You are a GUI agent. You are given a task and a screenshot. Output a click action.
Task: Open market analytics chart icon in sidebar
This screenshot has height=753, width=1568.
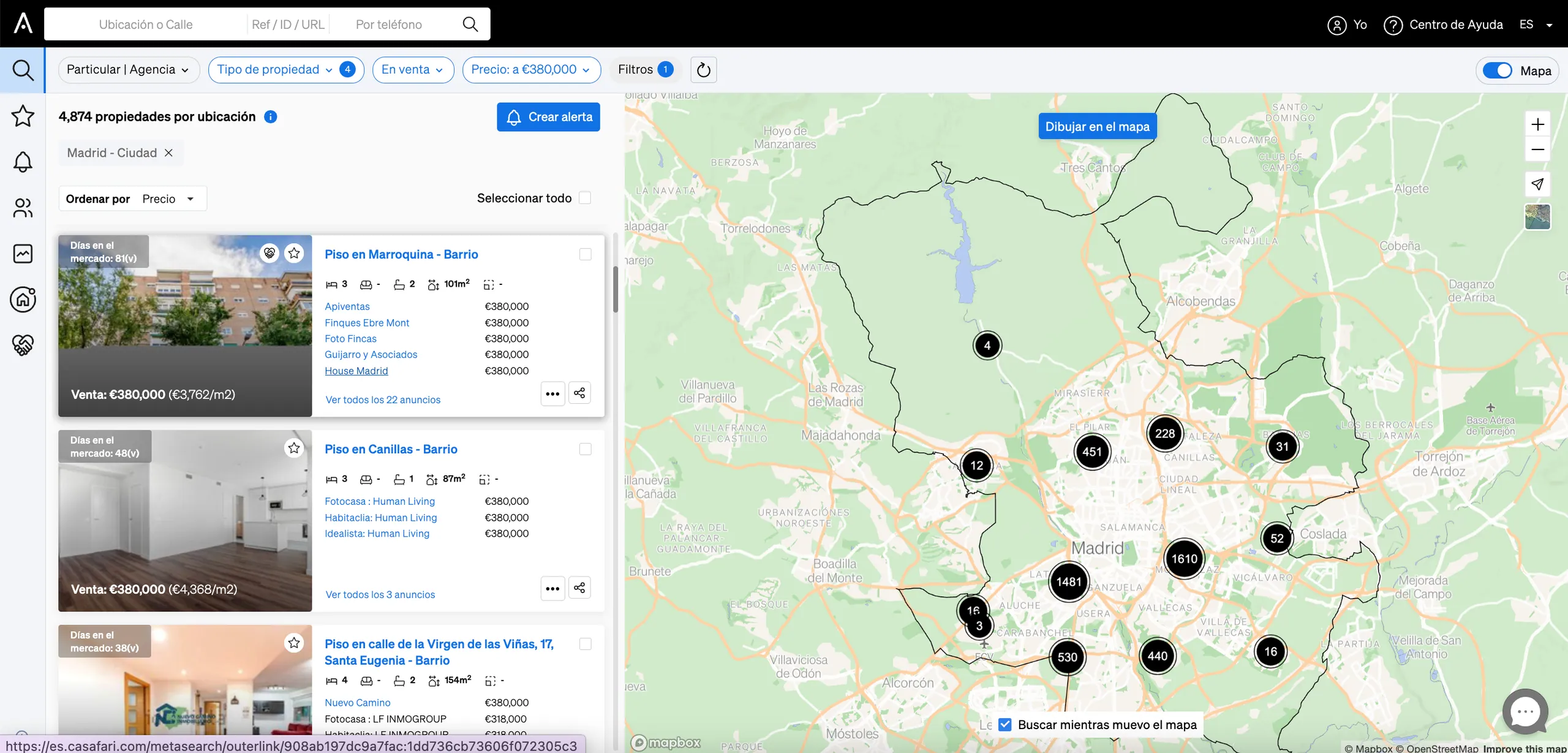[x=23, y=254]
